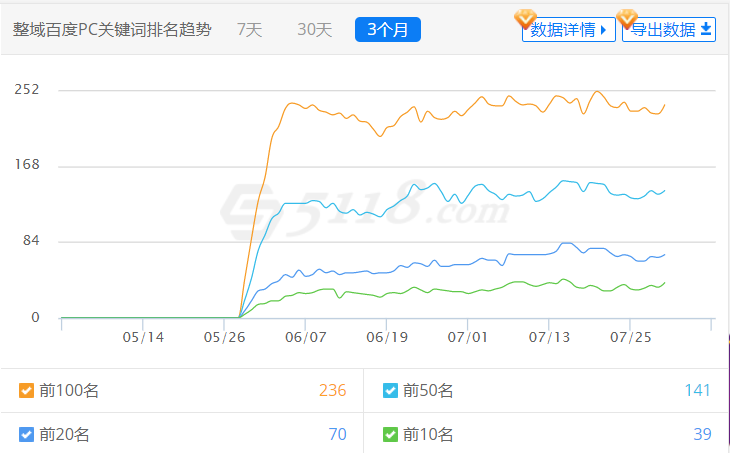Viewport: 730px width, 453px height.
Task: Click the 导出数据 export button
Action: [x=663, y=30]
